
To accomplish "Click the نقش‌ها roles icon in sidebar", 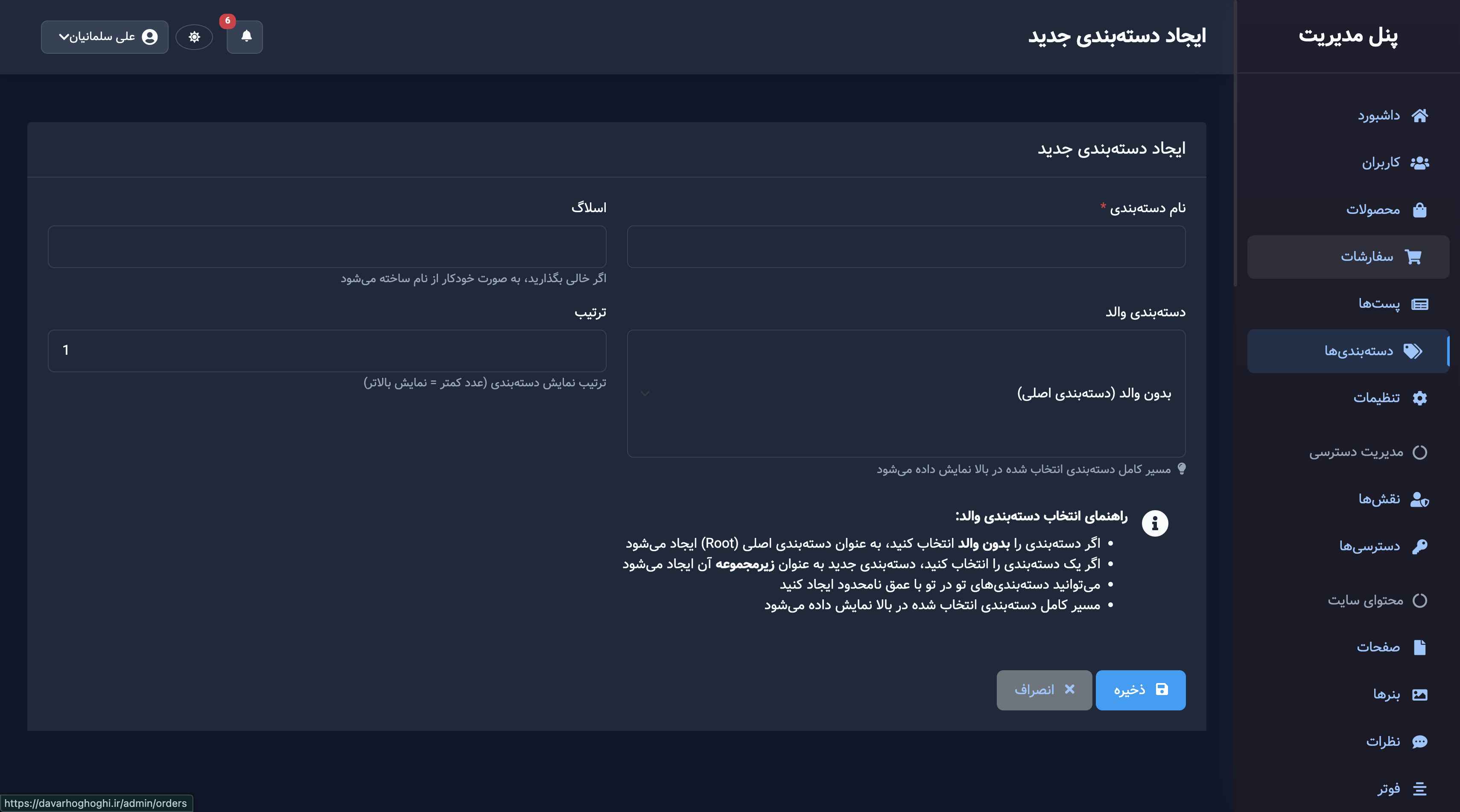I will pyautogui.click(x=1419, y=499).
